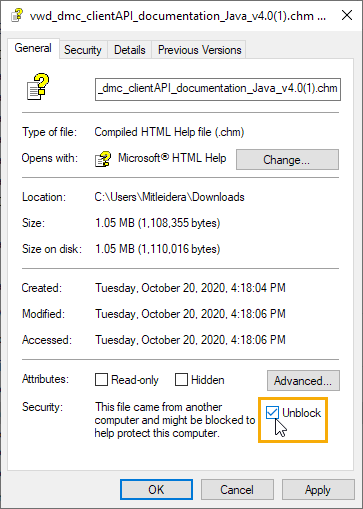This screenshot has height=509, width=363.
Task: Apply the property changes
Action: pyautogui.click(x=318, y=490)
